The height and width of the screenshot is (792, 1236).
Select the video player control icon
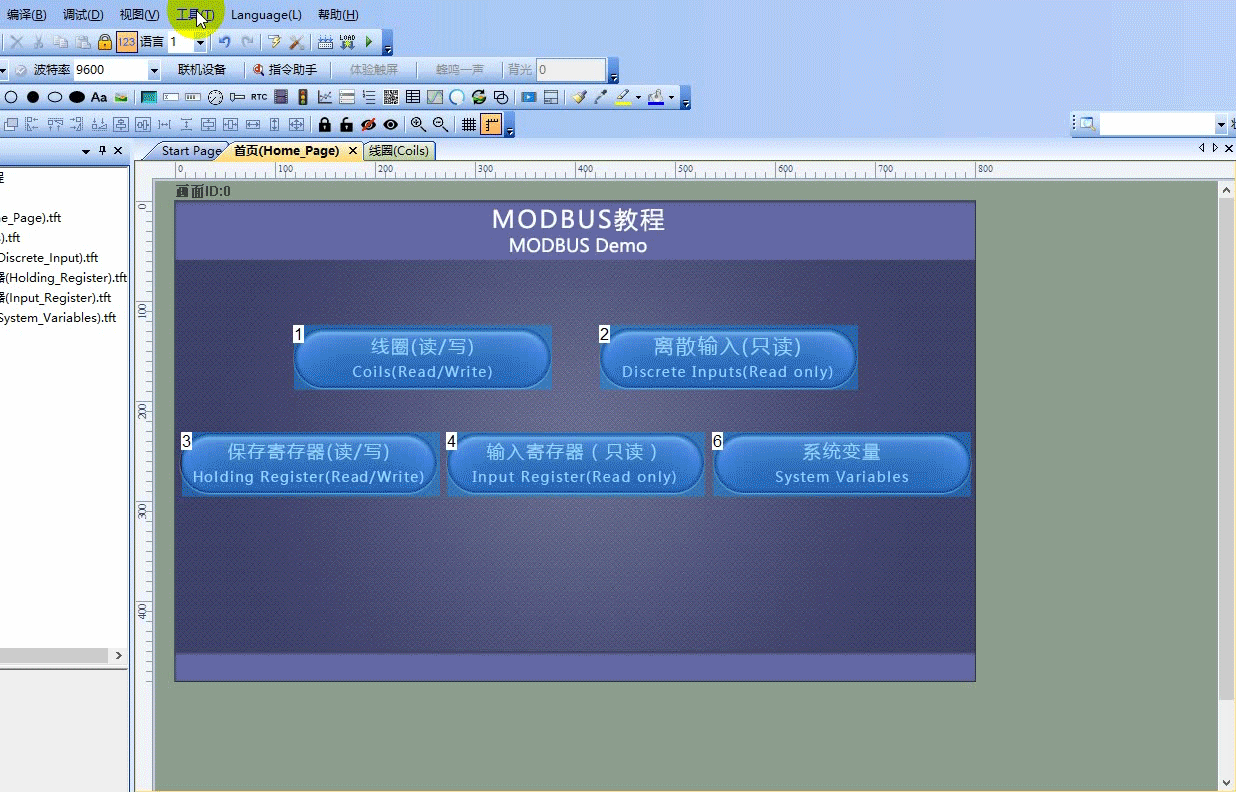click(x=528, y=97)
